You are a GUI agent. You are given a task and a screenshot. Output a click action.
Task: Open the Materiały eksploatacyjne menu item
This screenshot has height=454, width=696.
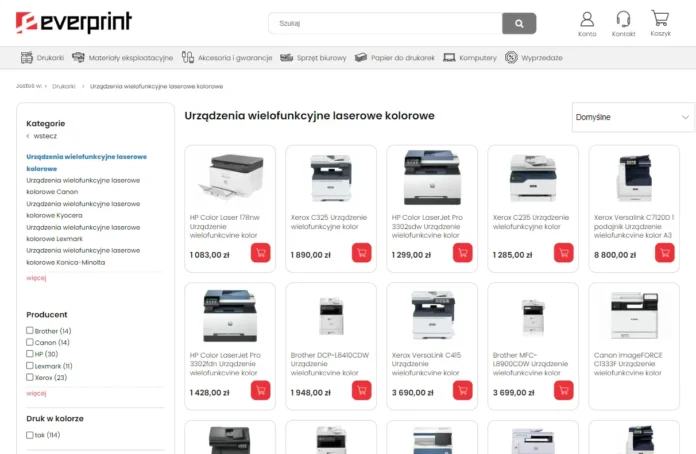coord(131,58)
